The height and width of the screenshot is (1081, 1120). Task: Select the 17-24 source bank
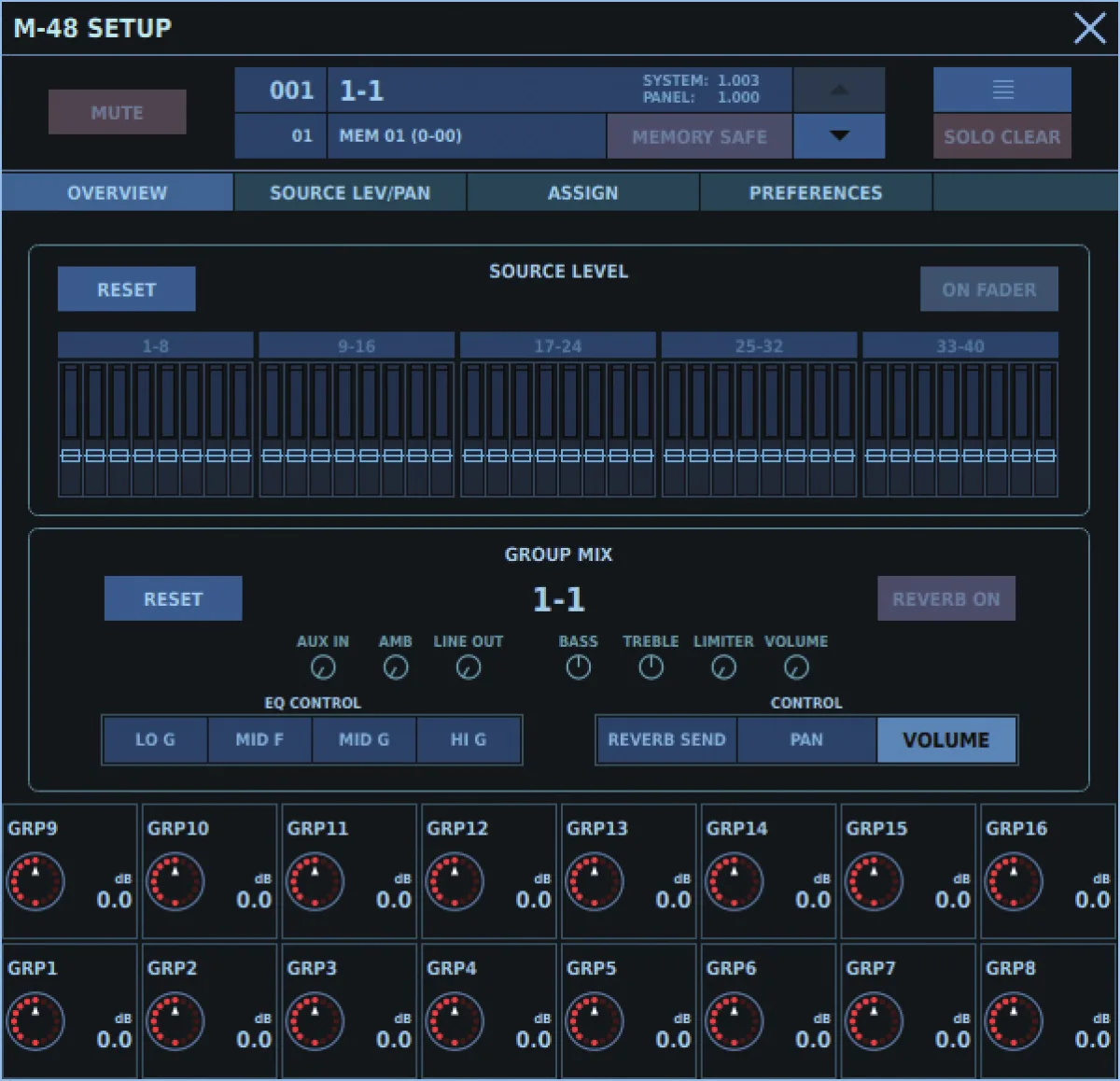(558, 345)
